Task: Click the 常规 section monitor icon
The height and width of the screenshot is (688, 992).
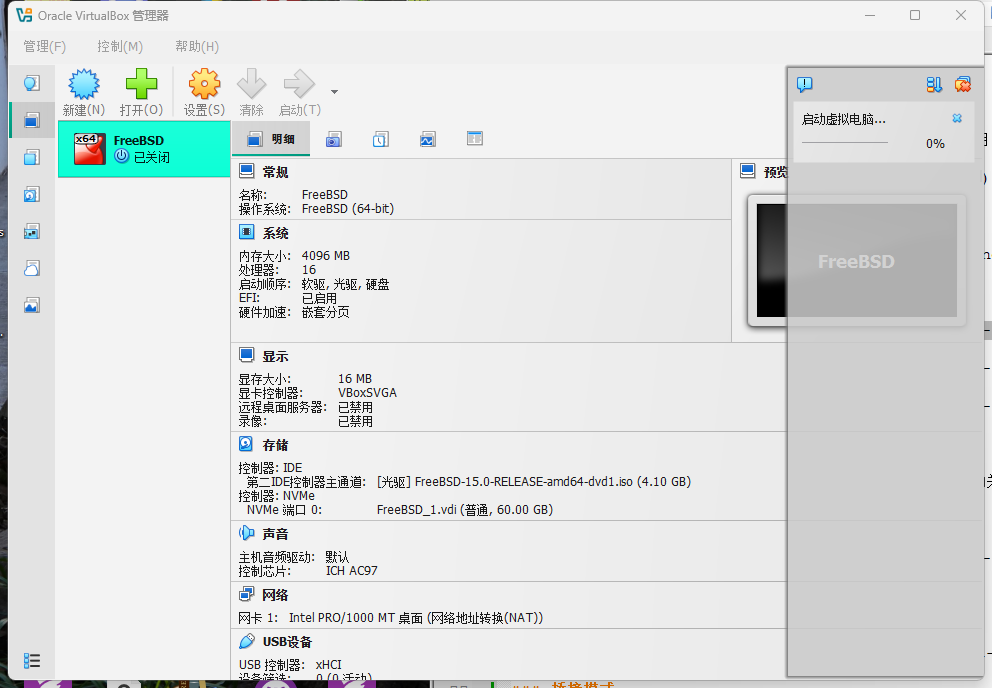Action: coord(247,171)
